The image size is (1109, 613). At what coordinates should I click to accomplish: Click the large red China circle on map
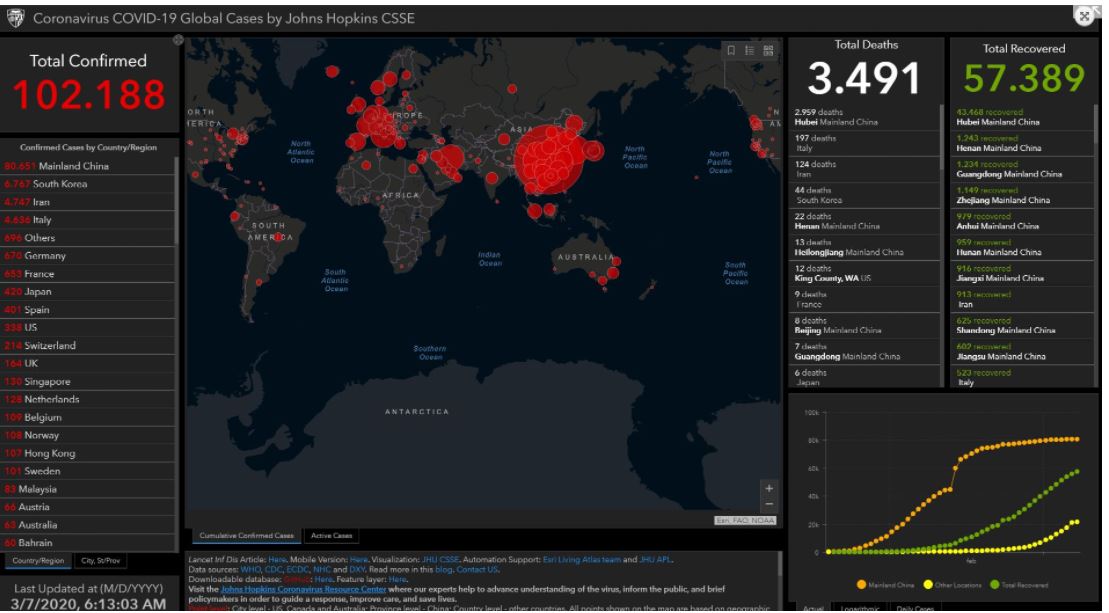coord(550,159)
